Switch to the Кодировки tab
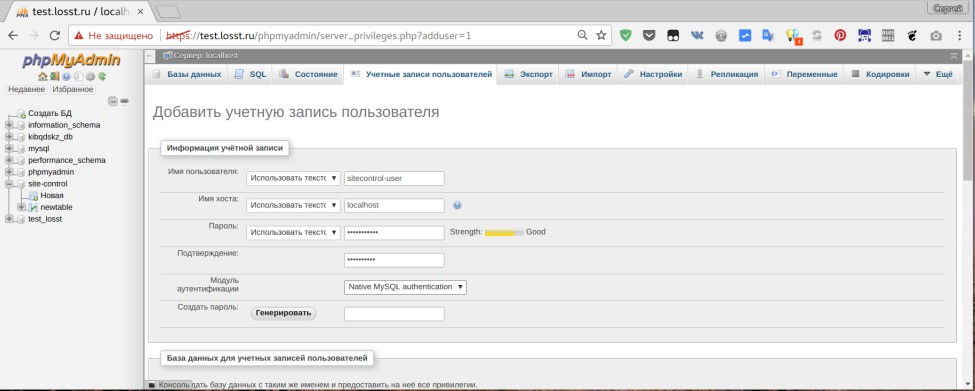The image size is (975, 391). 880,74
